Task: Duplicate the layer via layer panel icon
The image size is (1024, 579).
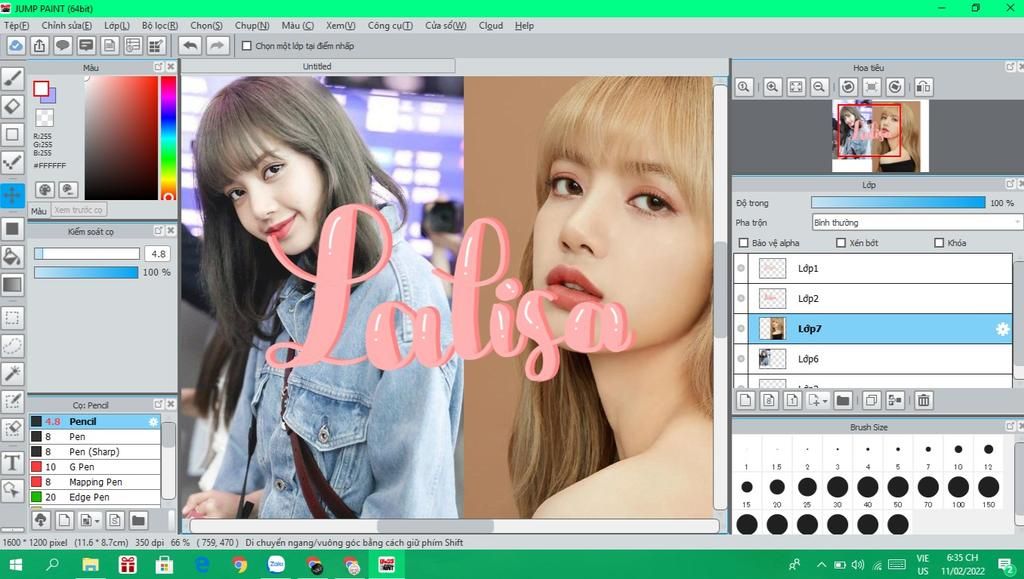Action: (871, 400)
